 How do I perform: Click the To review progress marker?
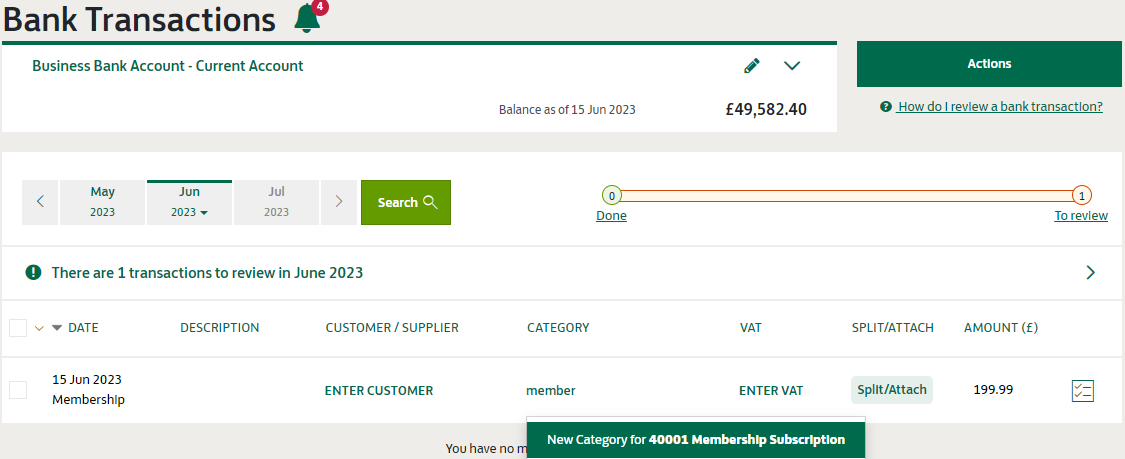coord(1082,195)
